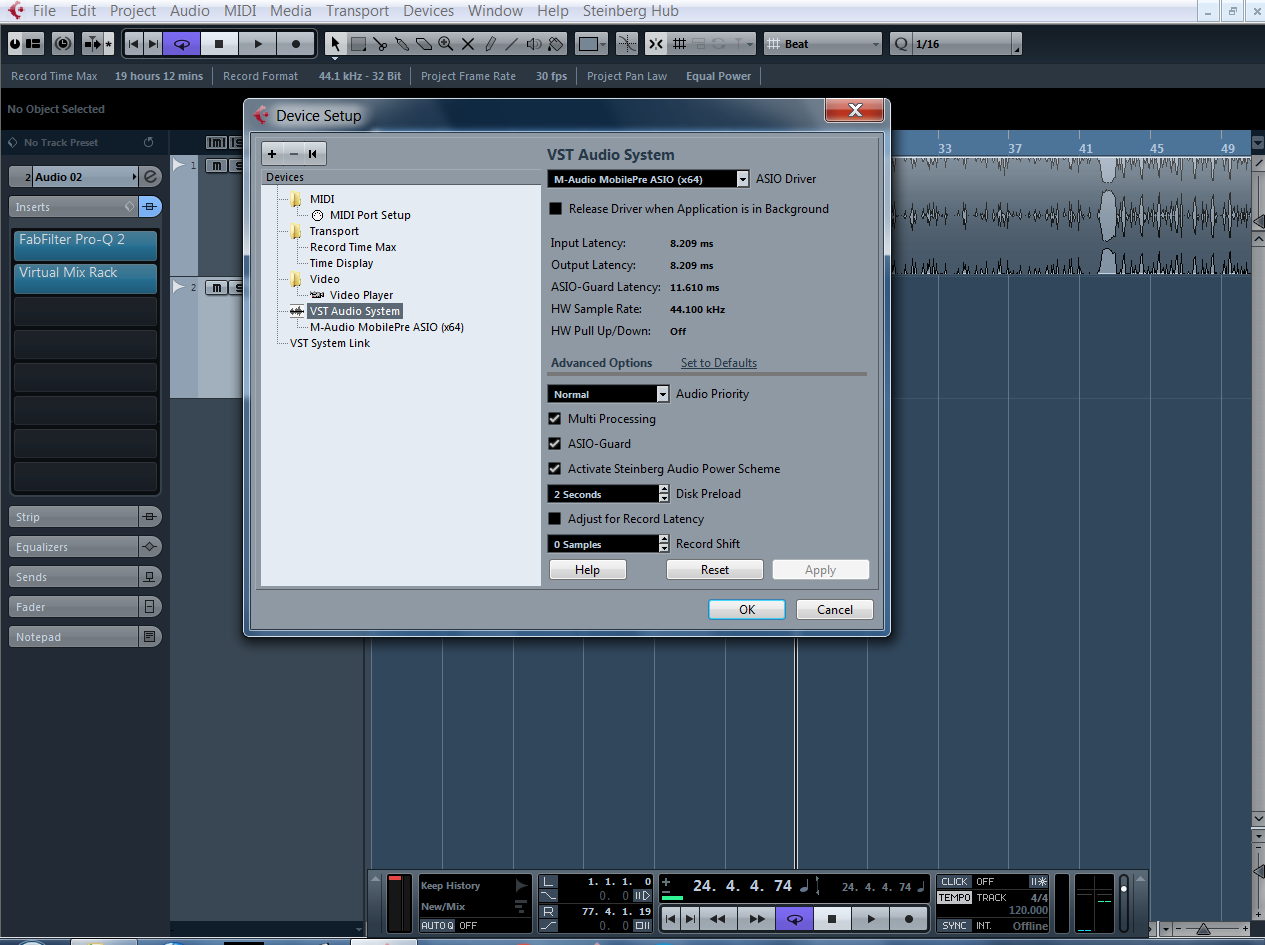Open ASIO Driver dropdown

(x=742, y=179)
